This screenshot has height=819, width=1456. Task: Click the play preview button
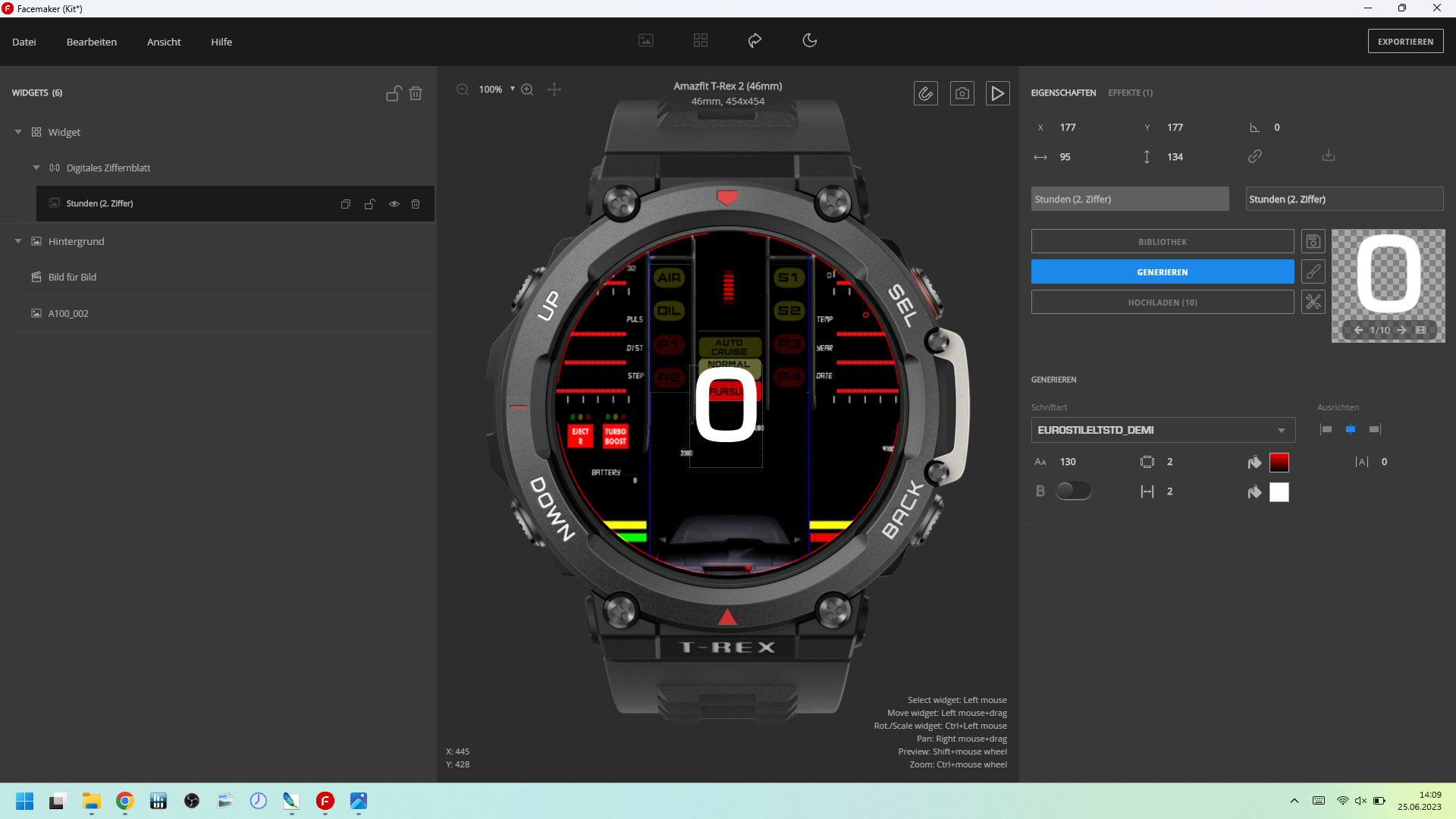tap(997, 93)
